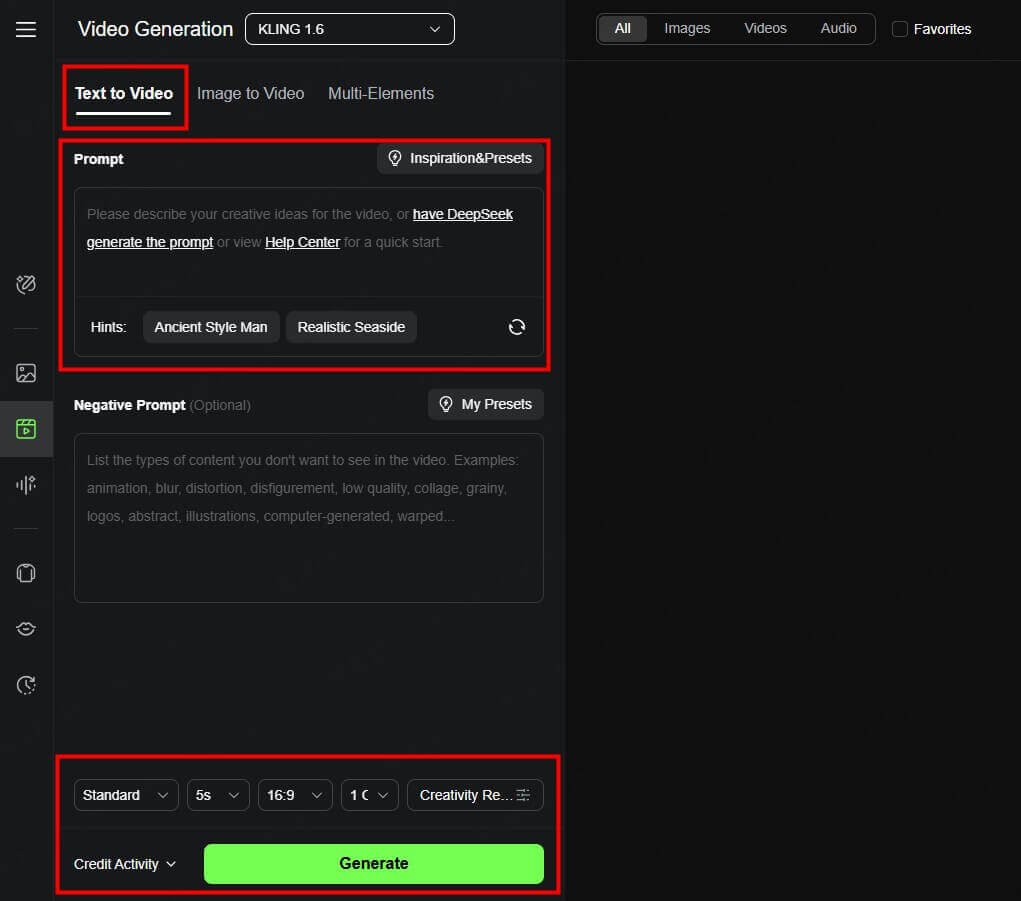Click the green Generate button
The height and width of the screenshot is (901, 1021).
click(373, 864)
